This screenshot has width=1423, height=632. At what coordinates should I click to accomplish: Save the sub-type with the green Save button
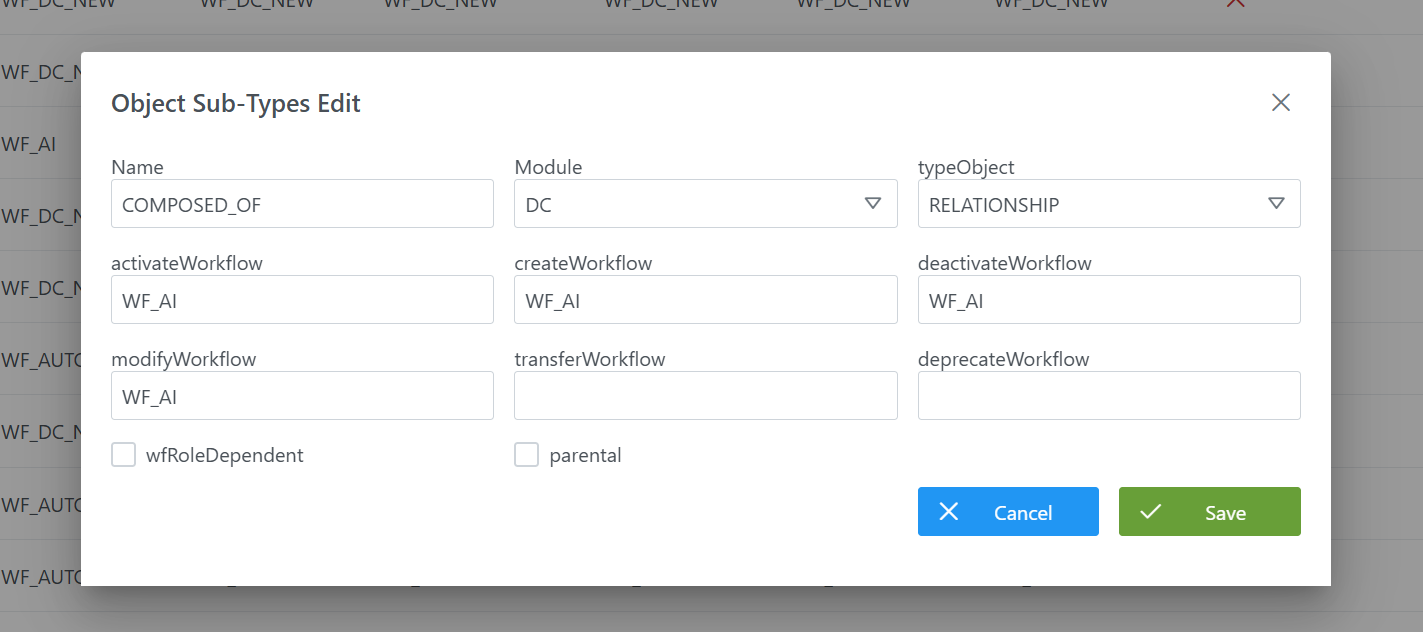1209,512
